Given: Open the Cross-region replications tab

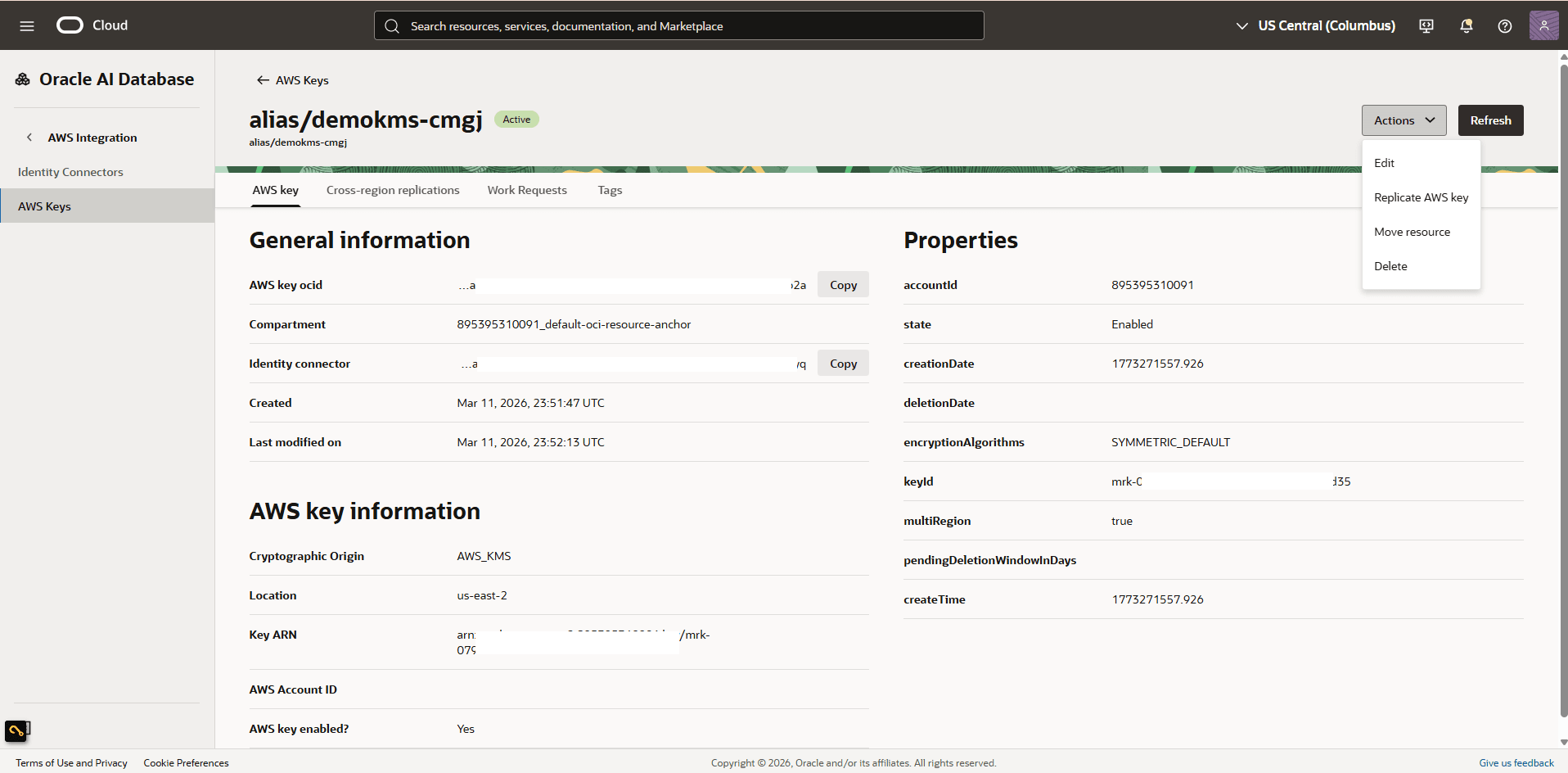Looking at the screenshot, I should [x=393, y=190].
